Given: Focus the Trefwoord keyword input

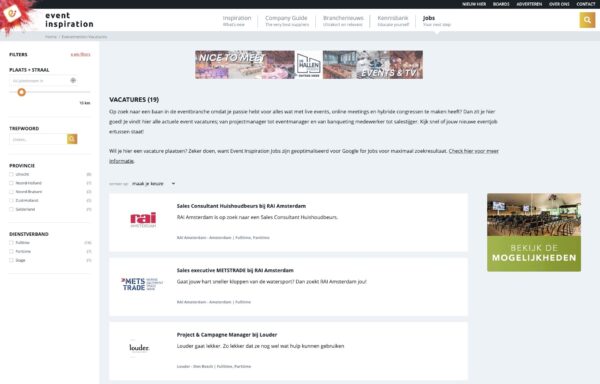Looking at the screenshot, I should point(38,139).
